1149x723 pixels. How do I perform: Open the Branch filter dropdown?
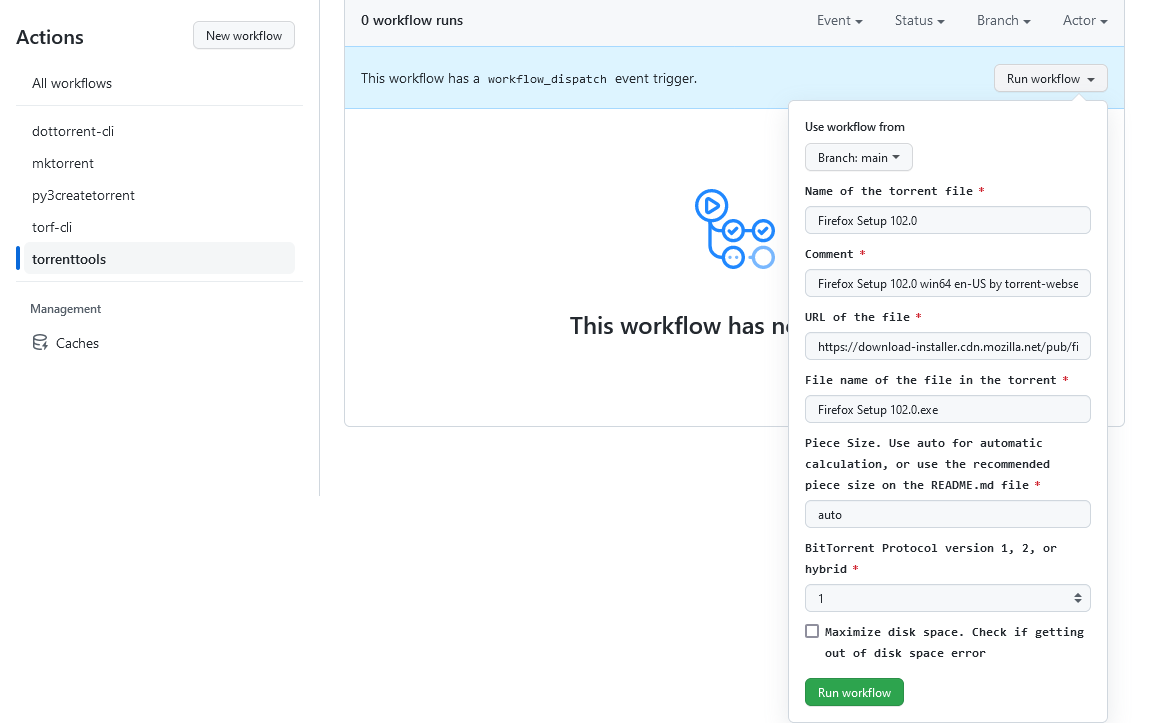(1004, 21)
